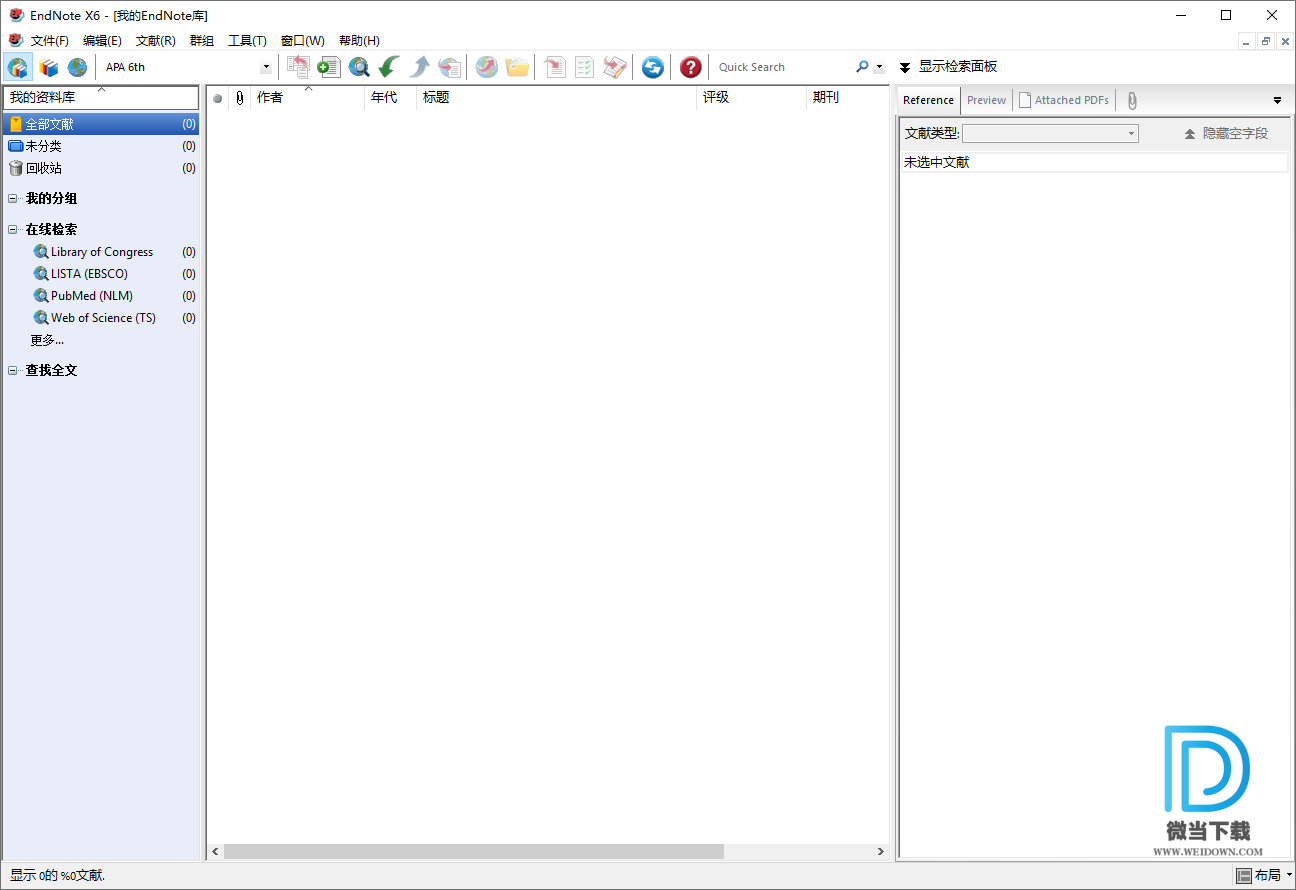Collapse the 在线检索 group

click(x=13, y=230)
